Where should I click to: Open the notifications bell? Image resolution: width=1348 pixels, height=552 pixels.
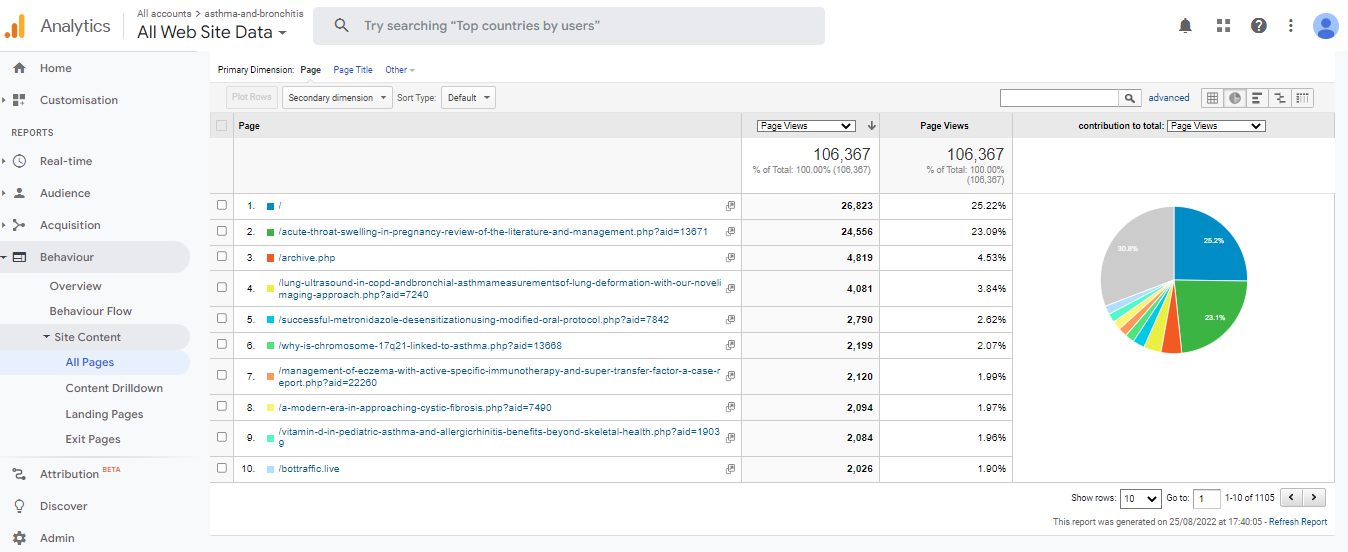coord(1185,26)
